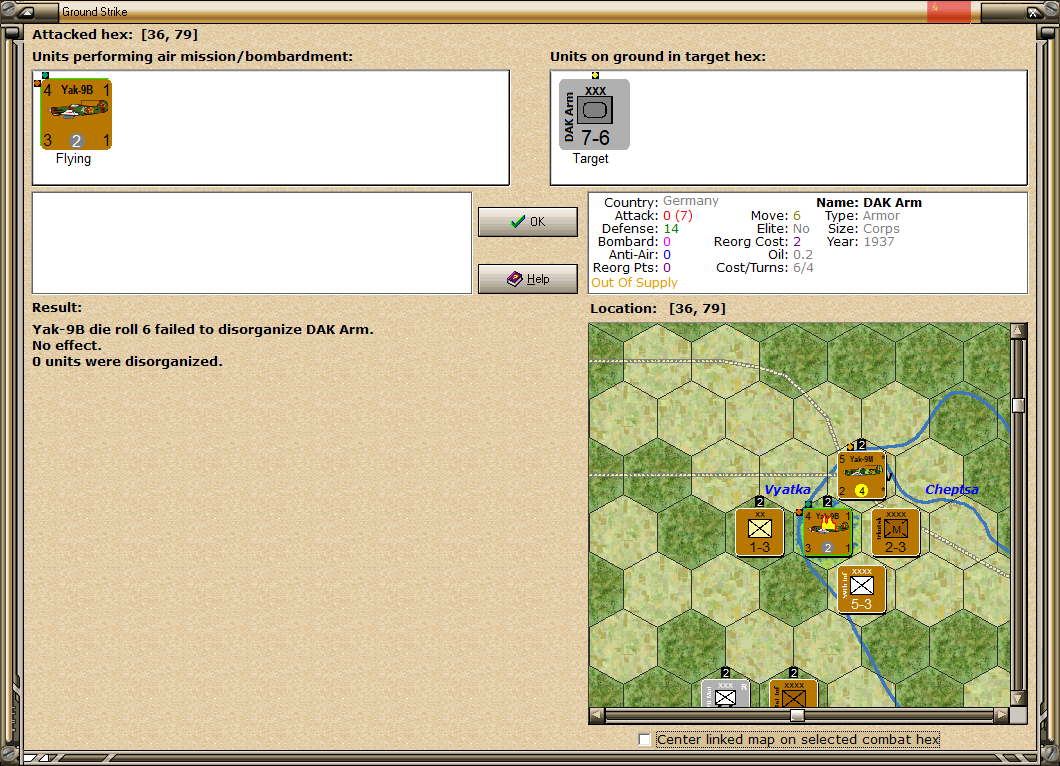Click the map horizontal scrollbar thumb
The height and width of the screenshot is (766, 1060).
point(797,715)
